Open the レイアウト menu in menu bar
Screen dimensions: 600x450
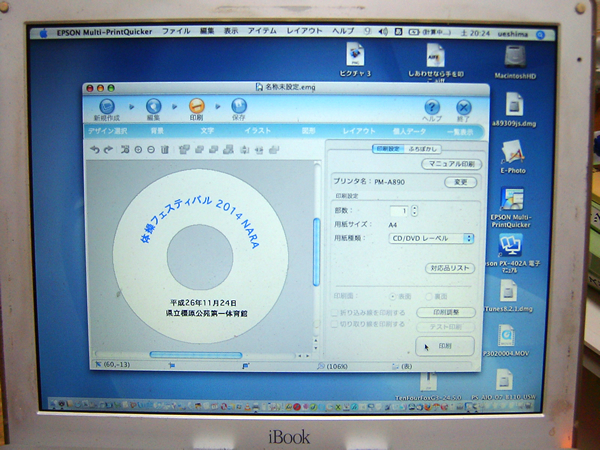coord(305,31)
